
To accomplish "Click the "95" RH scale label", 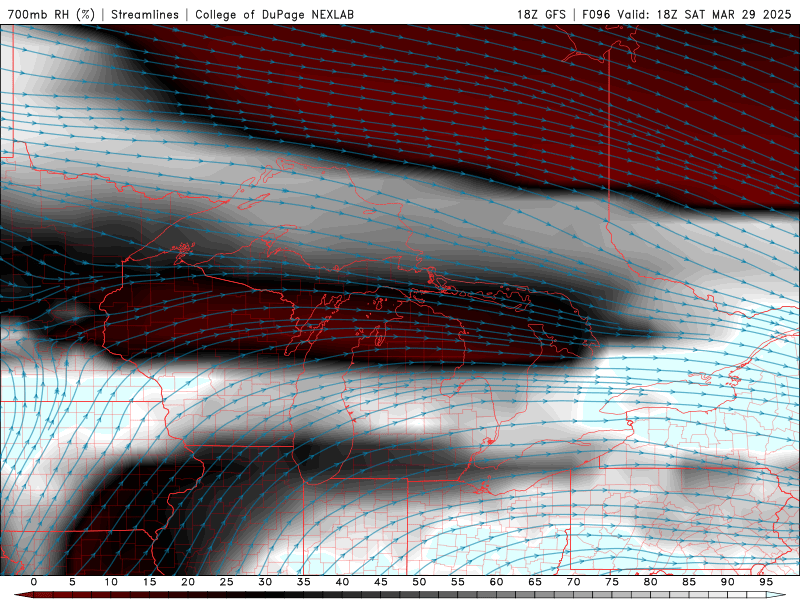I will (766, 582).
